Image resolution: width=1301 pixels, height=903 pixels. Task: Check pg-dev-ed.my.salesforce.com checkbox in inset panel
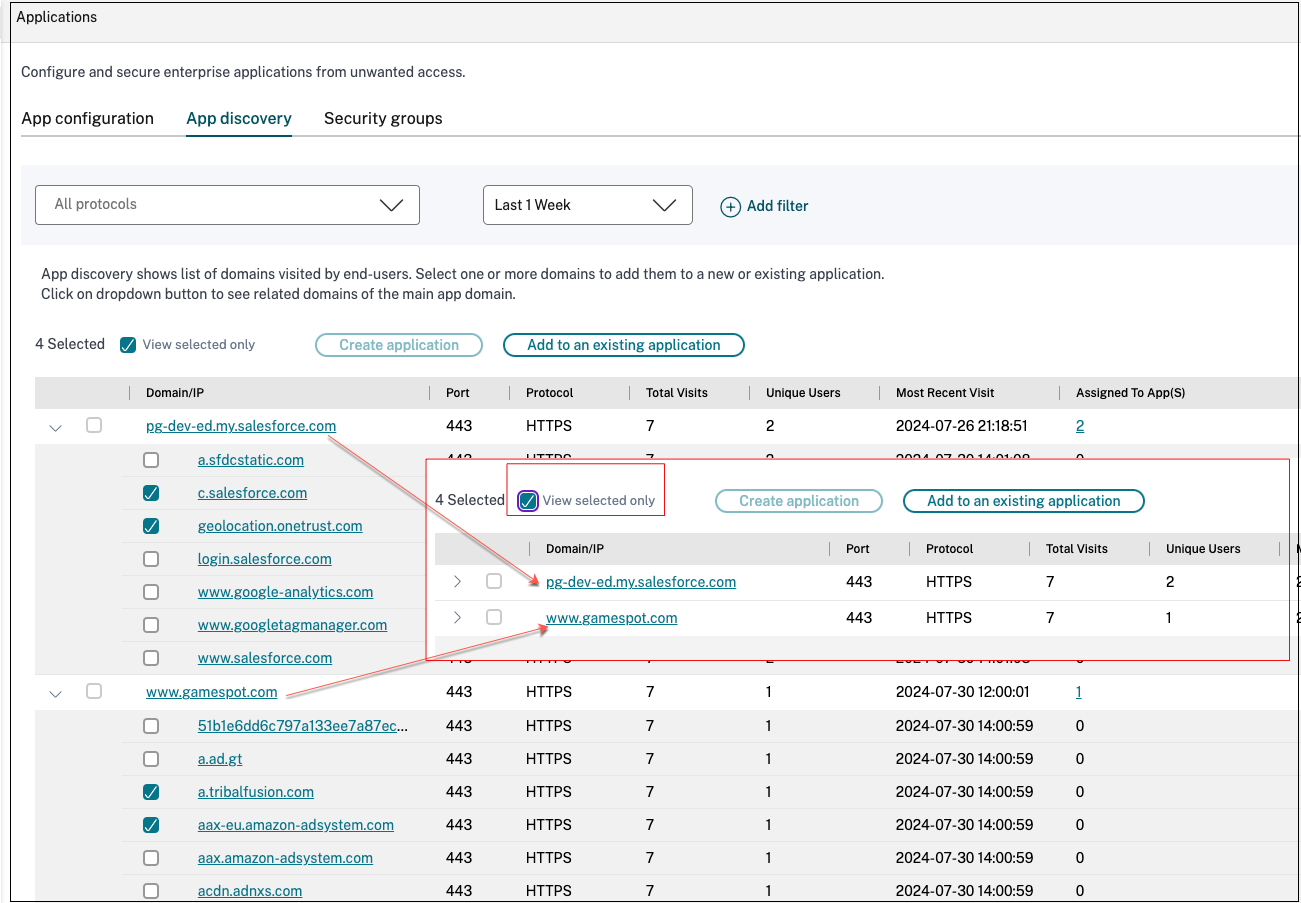tap(494, 581)
